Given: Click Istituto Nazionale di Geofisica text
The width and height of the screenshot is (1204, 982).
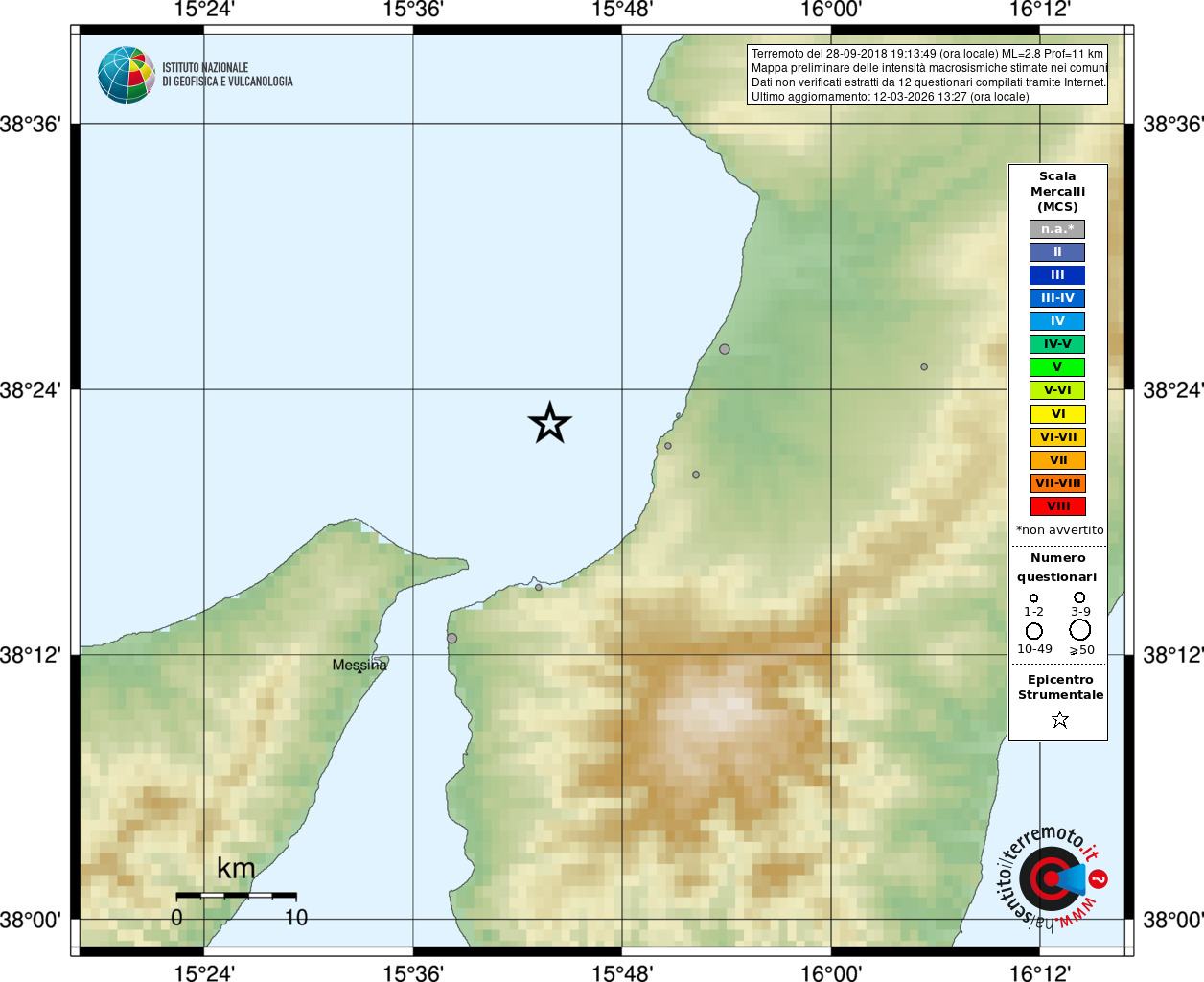Looking at the screenshot, I should coord(227,75).
